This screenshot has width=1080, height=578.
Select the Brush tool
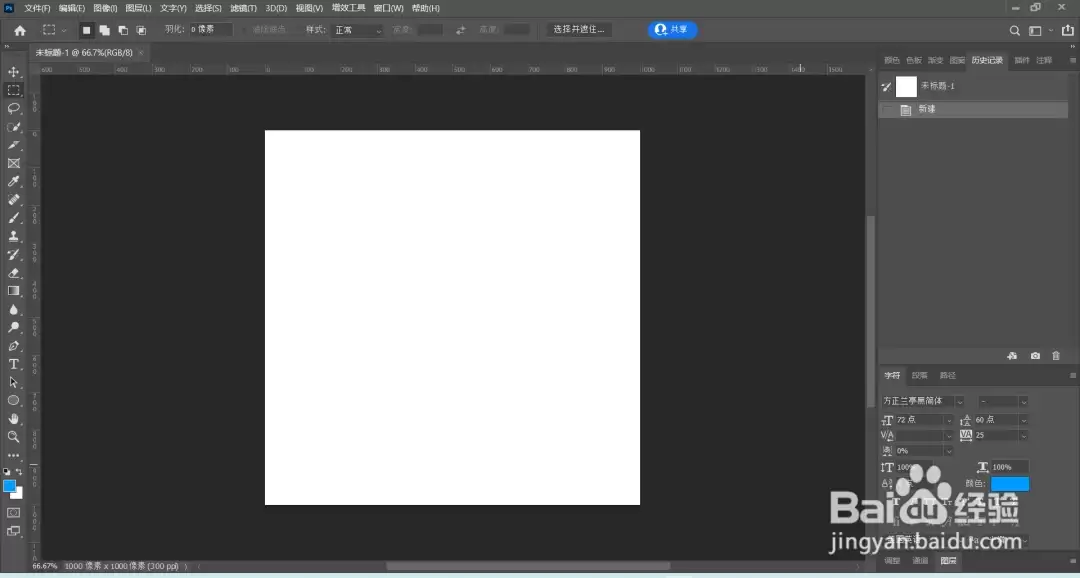(13, 218)
